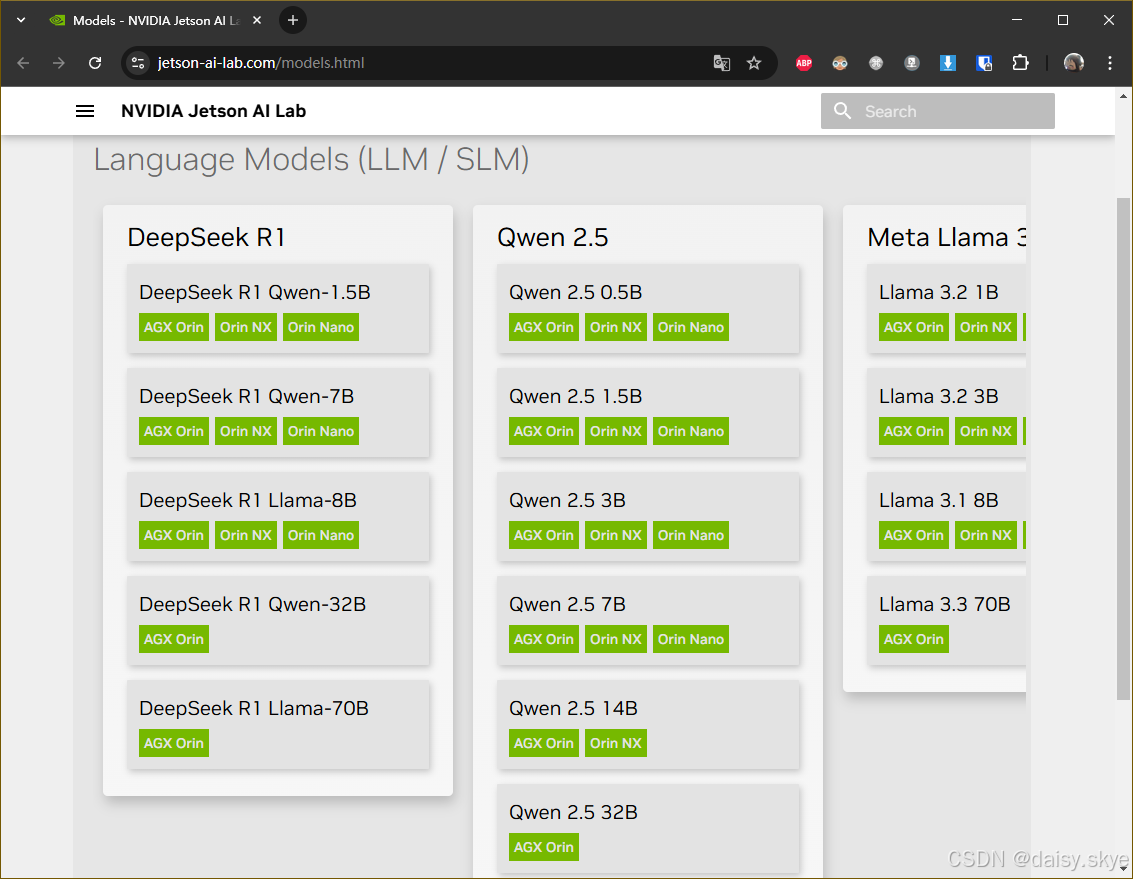Open DeepSeek R1 Llama-70B model card

(x=278, y=725)
